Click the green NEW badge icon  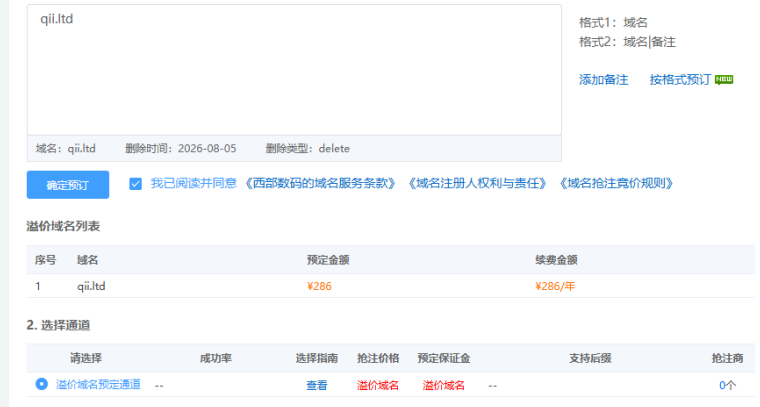(x=724, y=79)
